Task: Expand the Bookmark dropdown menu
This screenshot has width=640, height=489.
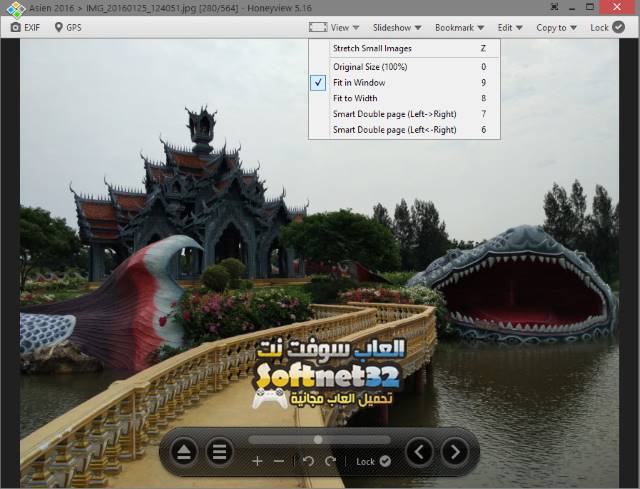Action: pos(460,27)
